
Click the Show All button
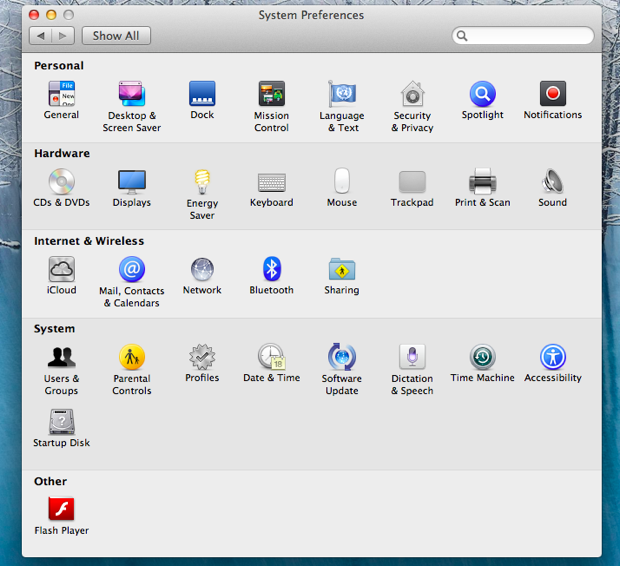point(116,36)
